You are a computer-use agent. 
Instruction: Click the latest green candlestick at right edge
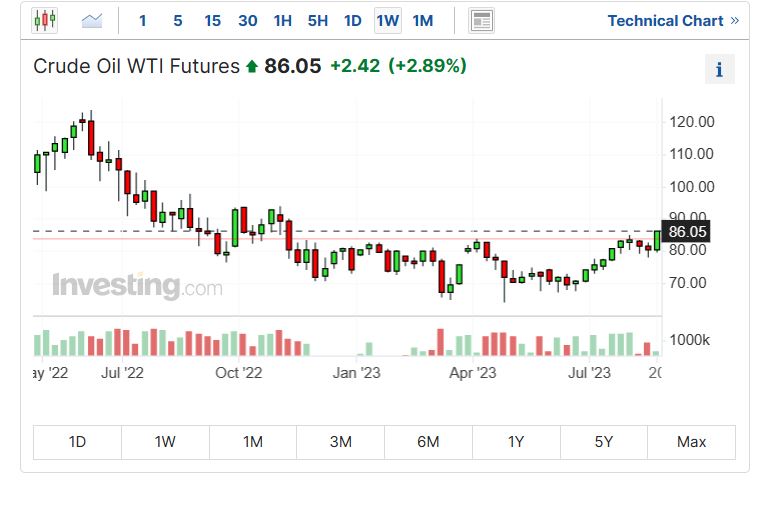(657, 241)
